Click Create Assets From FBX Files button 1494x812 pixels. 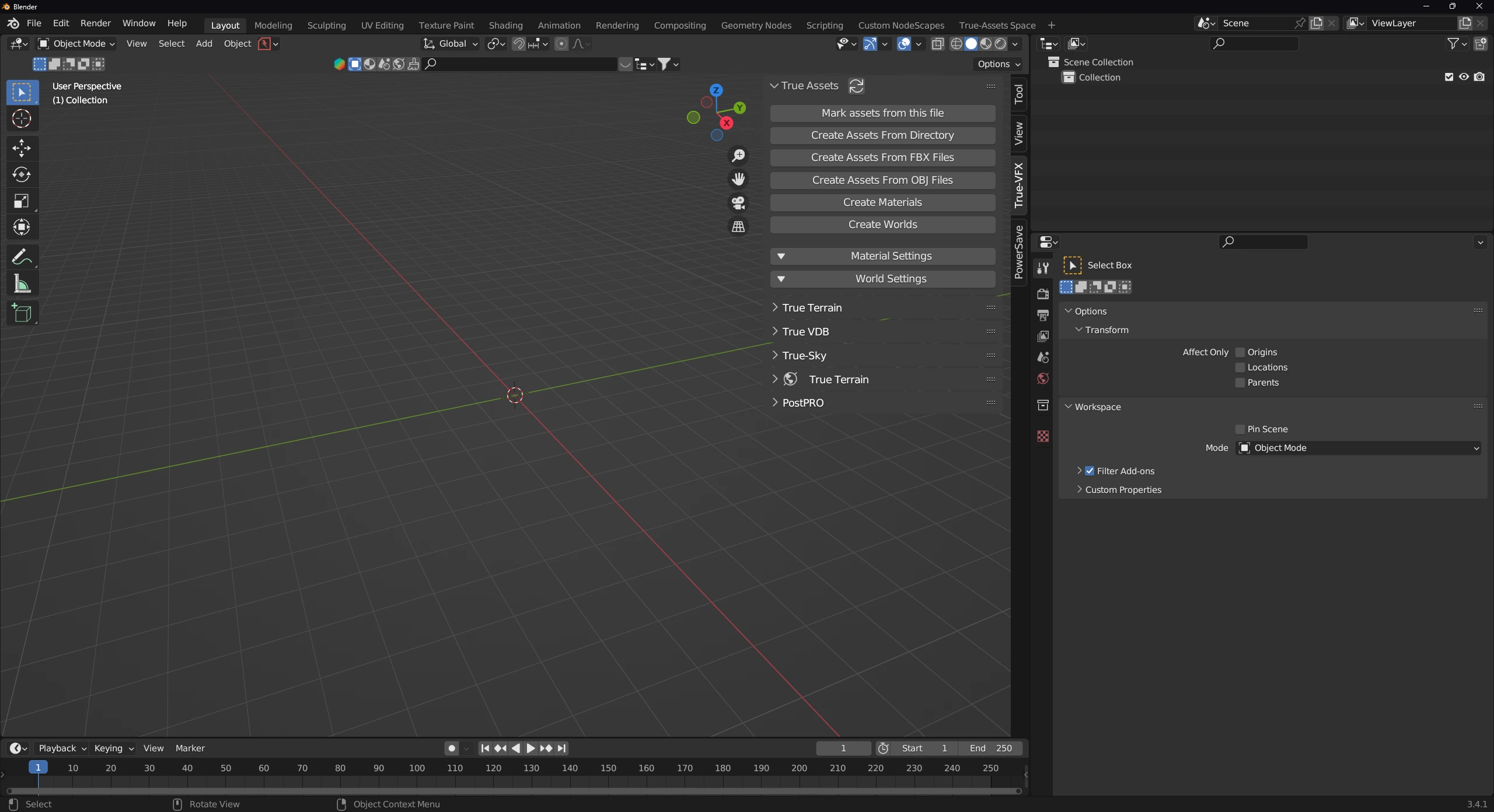click(x=882, y=157)
